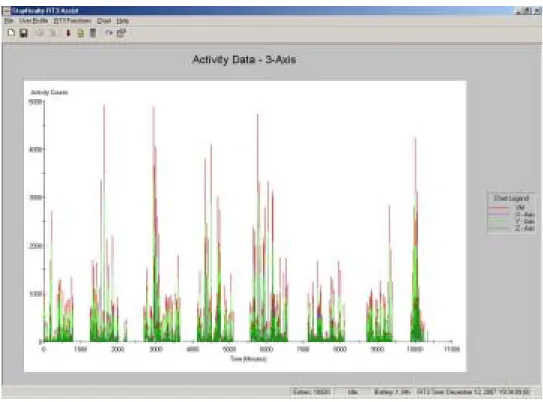Click the gray device toolbar icon
The image size is (543, 402).
(x=93, y=33)
